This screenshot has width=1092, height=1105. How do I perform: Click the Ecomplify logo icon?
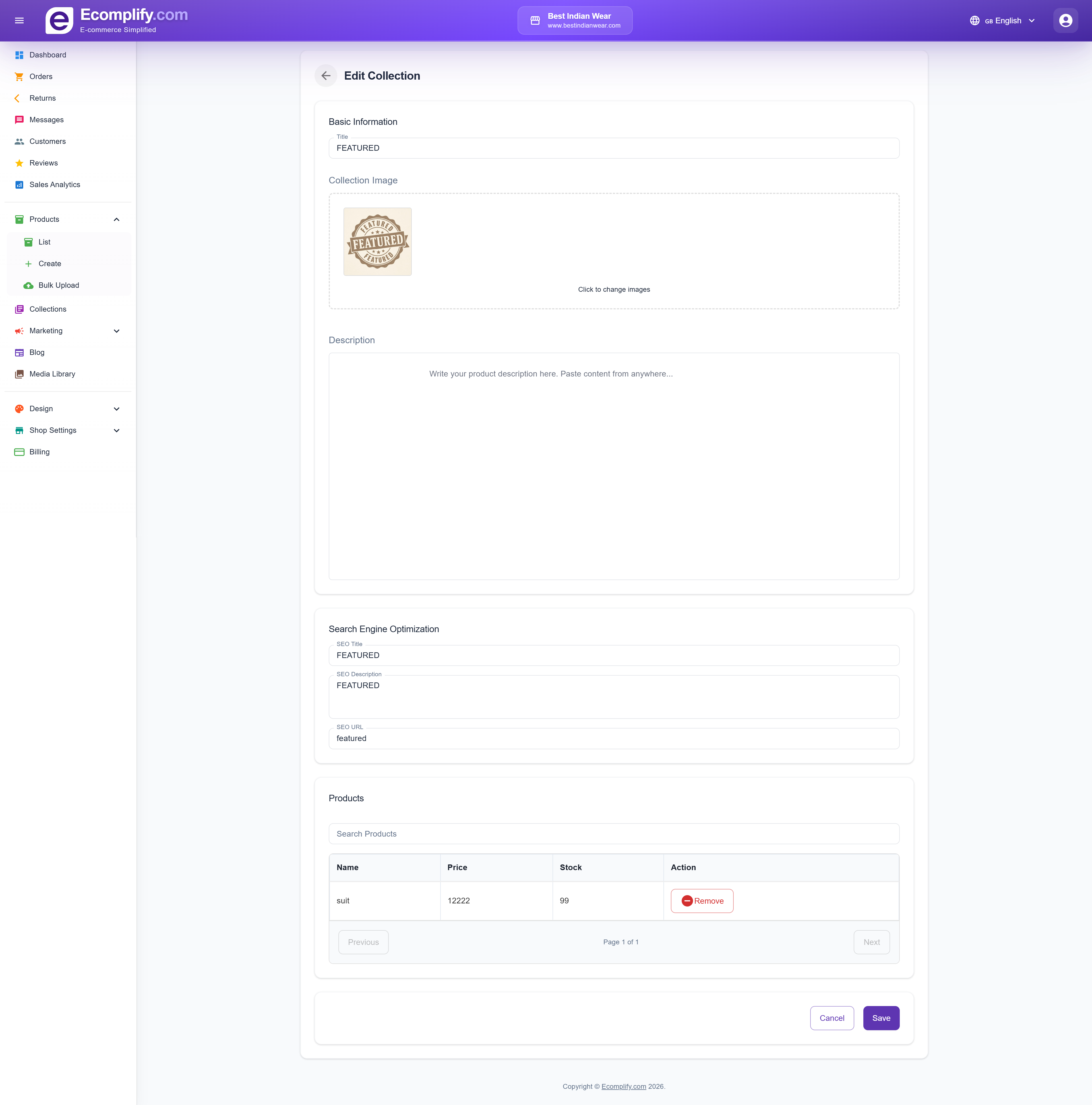pos(59,20)
